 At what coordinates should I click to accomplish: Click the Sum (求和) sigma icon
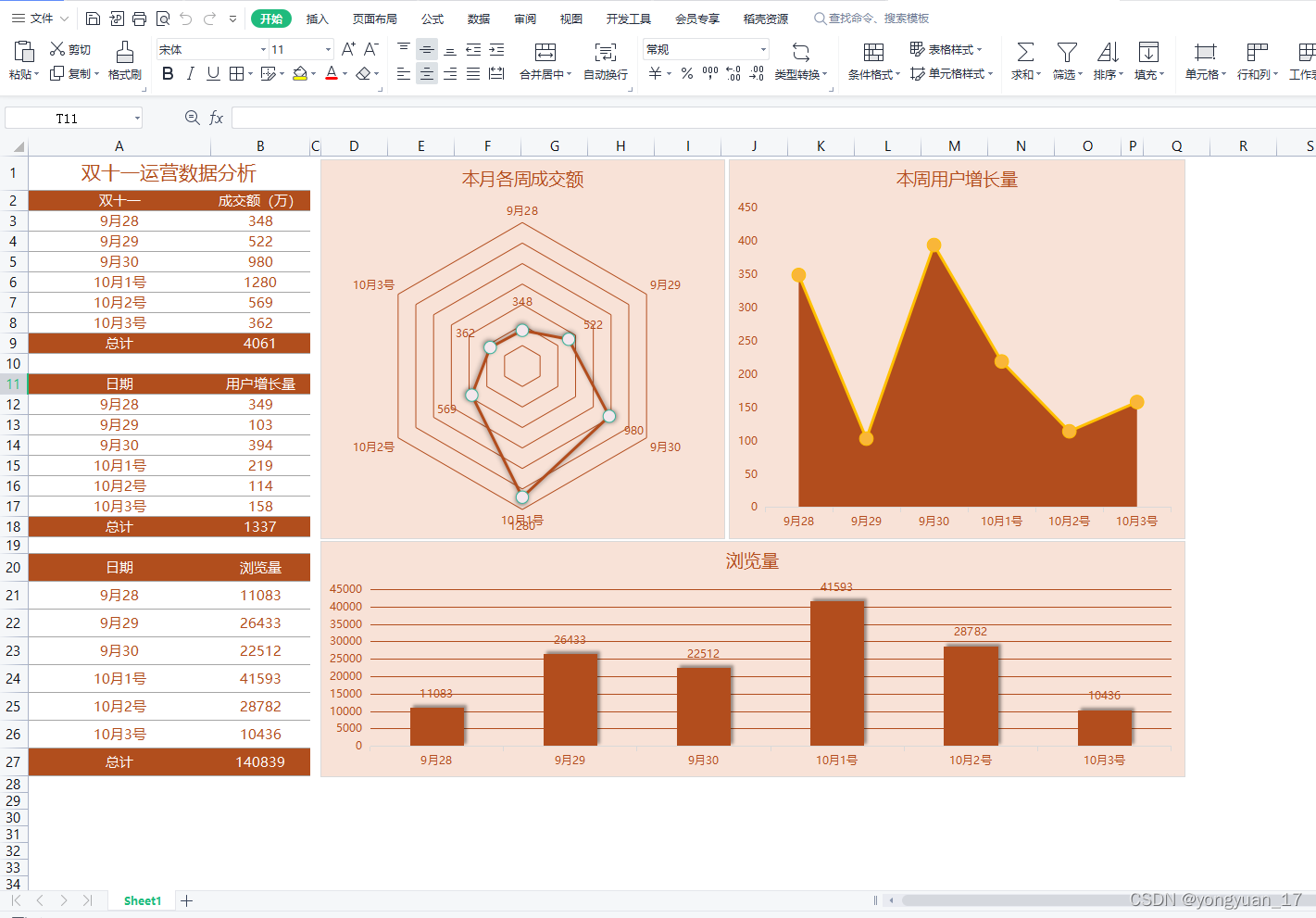(x=1025, y=52)
